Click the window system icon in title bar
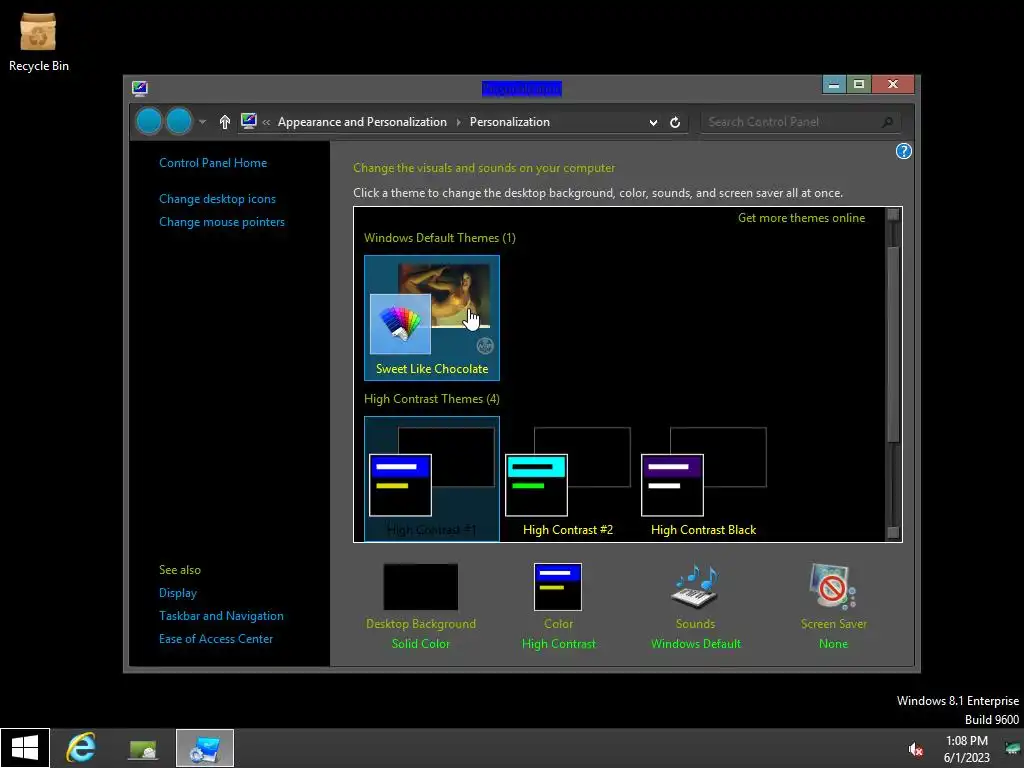This screenshot has height=768, width=1024. click(140, 88)
